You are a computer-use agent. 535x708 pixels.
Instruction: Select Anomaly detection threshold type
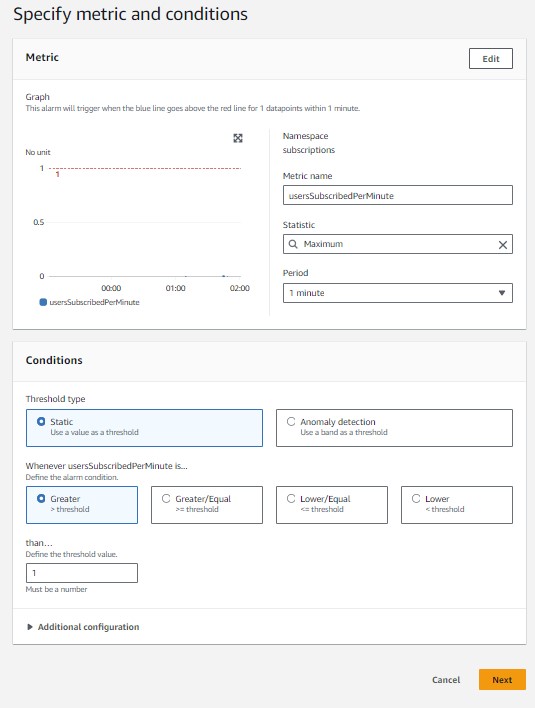click(x=394, y=428)
